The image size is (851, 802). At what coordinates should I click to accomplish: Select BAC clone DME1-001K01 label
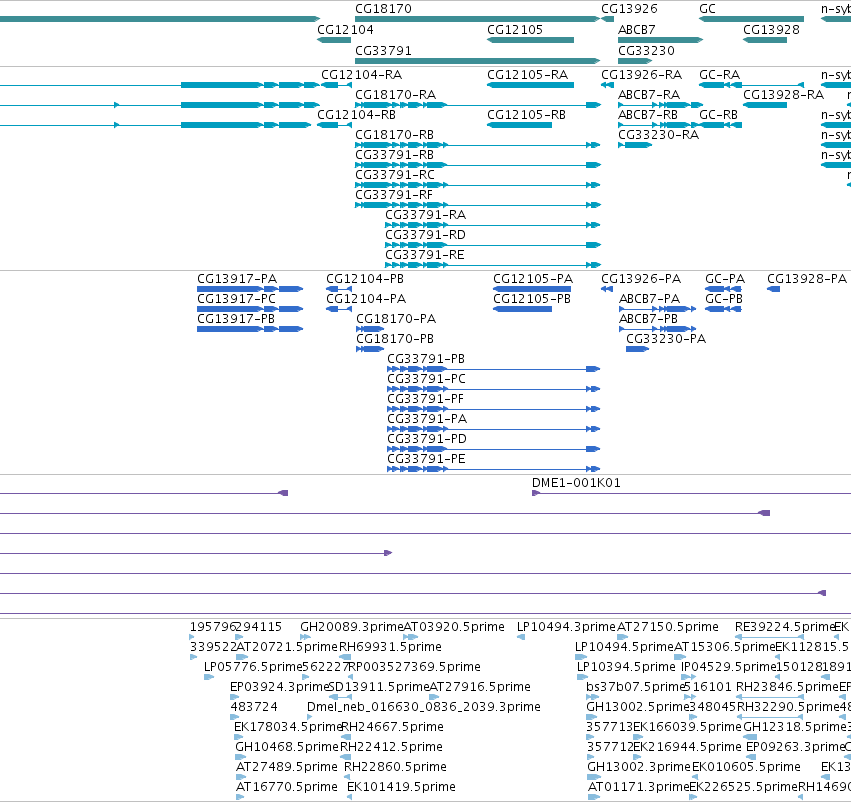[576, 482]
